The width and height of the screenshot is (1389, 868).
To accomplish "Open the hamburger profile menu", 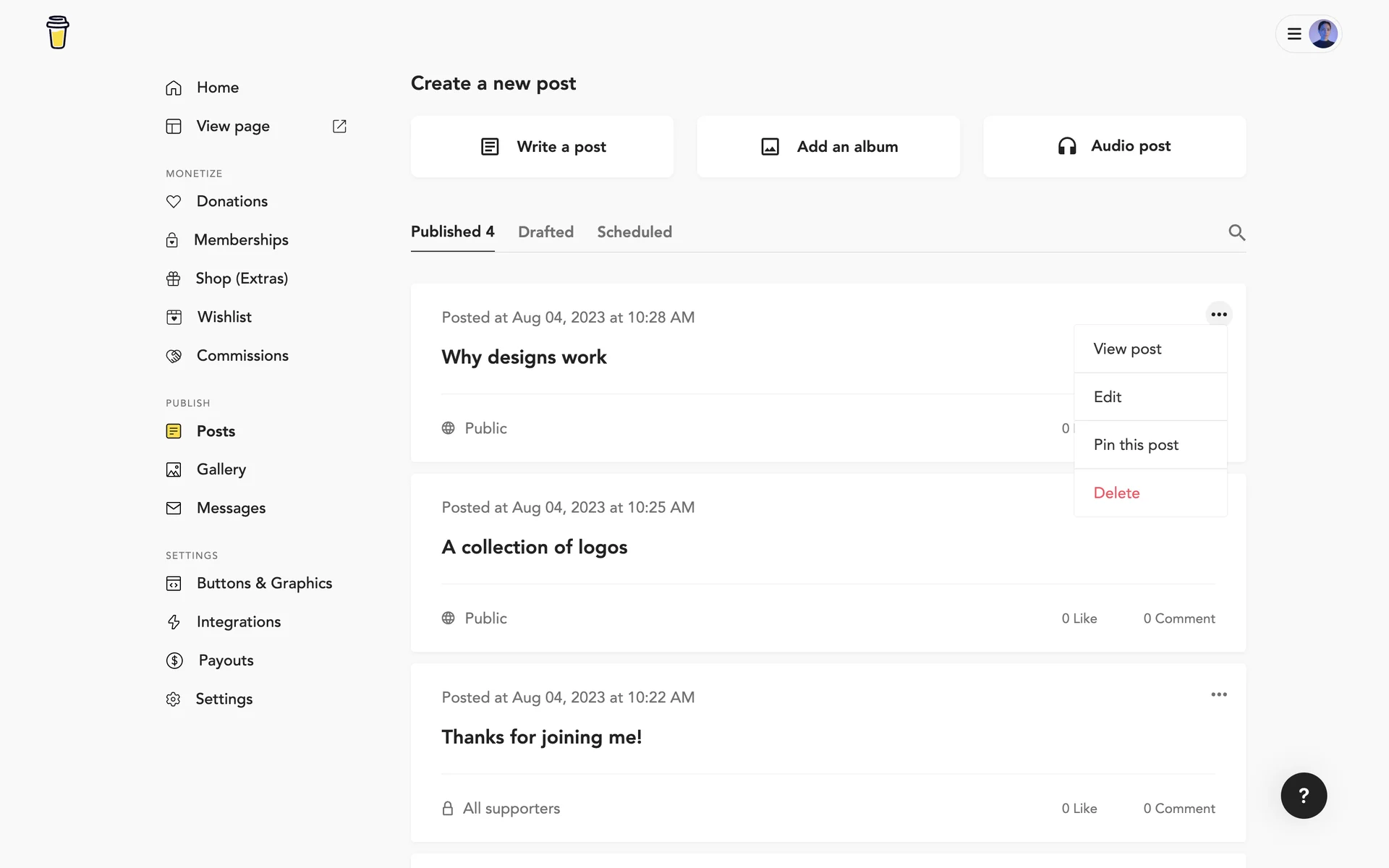I will (x=1294, y=34).
